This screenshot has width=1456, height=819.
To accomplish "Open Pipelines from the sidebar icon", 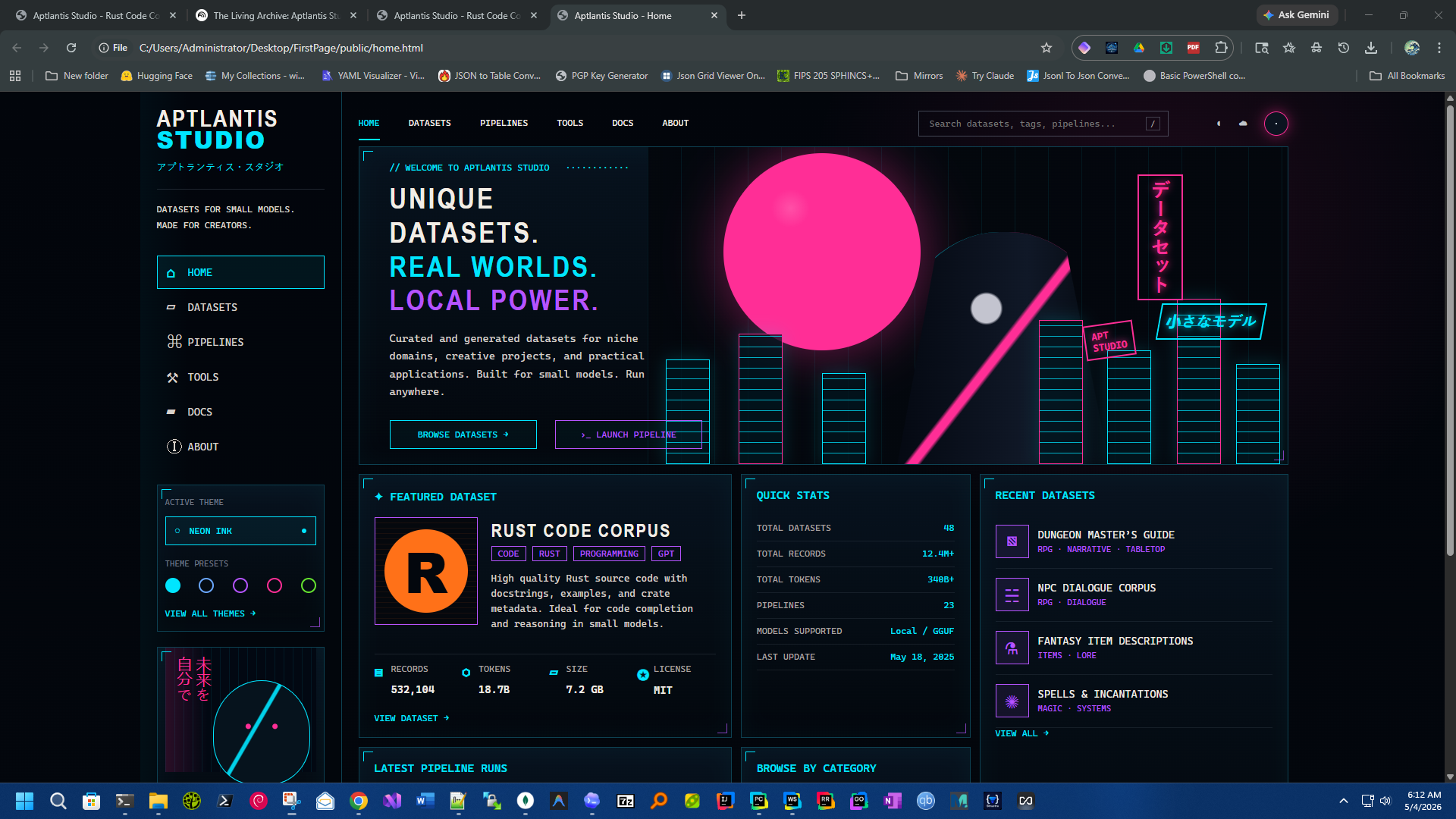I will tap(174, 342).
